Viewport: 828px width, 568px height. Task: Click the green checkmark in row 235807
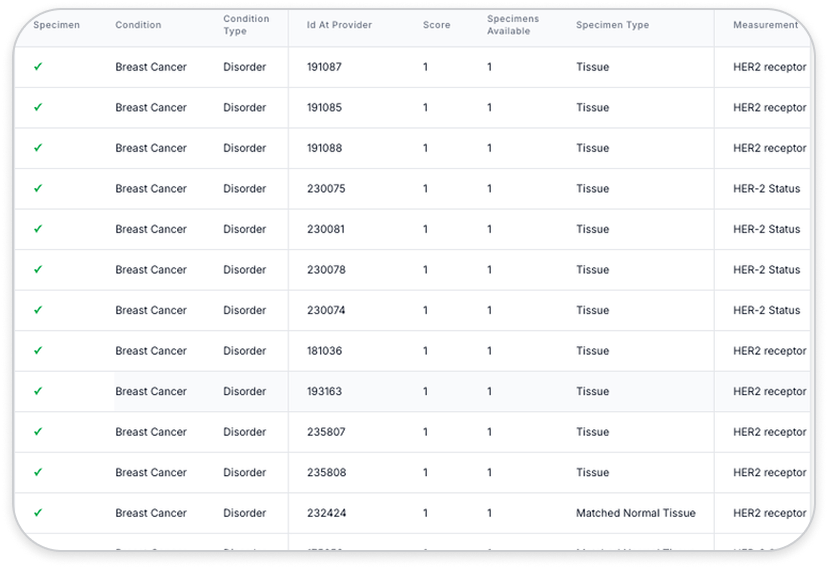pos(38,432)
